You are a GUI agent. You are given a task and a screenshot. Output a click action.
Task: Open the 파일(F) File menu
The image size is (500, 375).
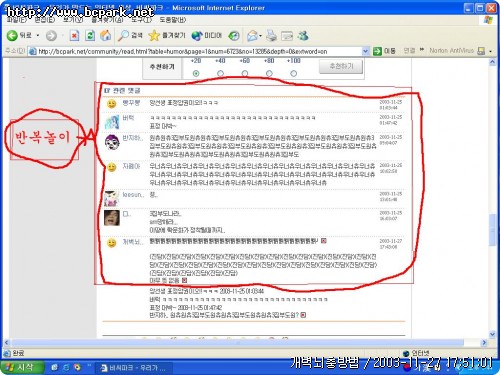point(17,20)
